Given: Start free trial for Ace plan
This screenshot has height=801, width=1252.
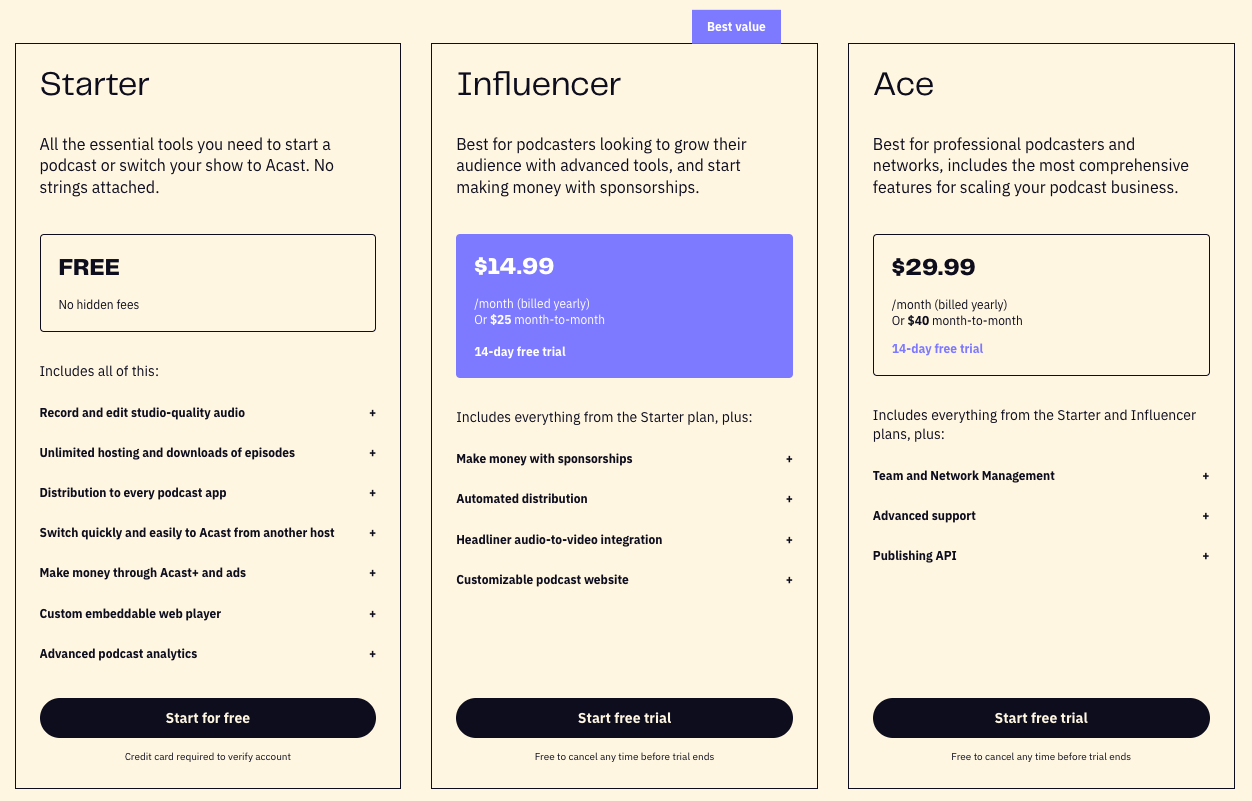Looking at the screenshot, I should (1041, 718).
